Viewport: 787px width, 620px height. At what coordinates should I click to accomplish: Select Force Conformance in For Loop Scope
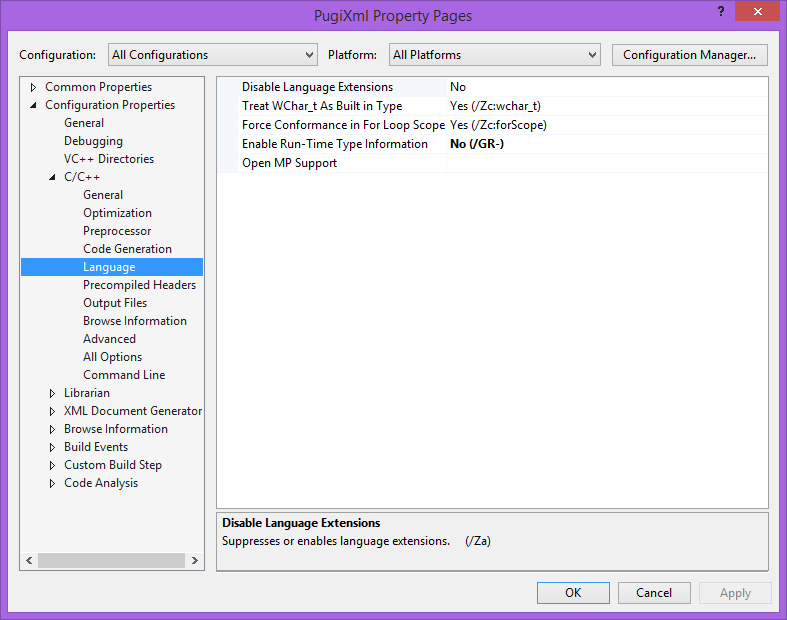click(341, 125)
